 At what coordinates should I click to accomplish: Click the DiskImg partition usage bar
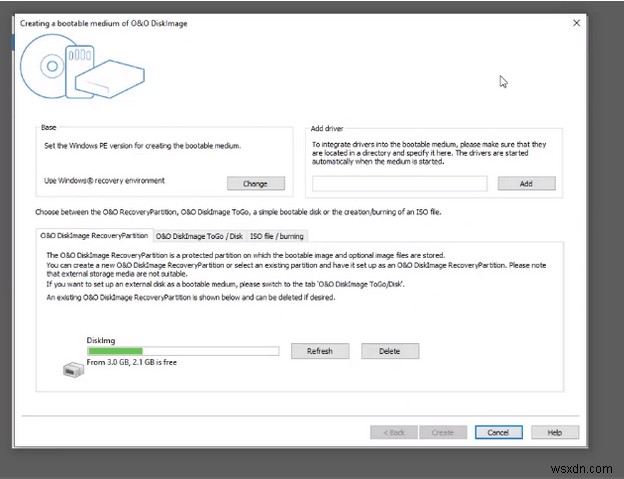(183, 351)
